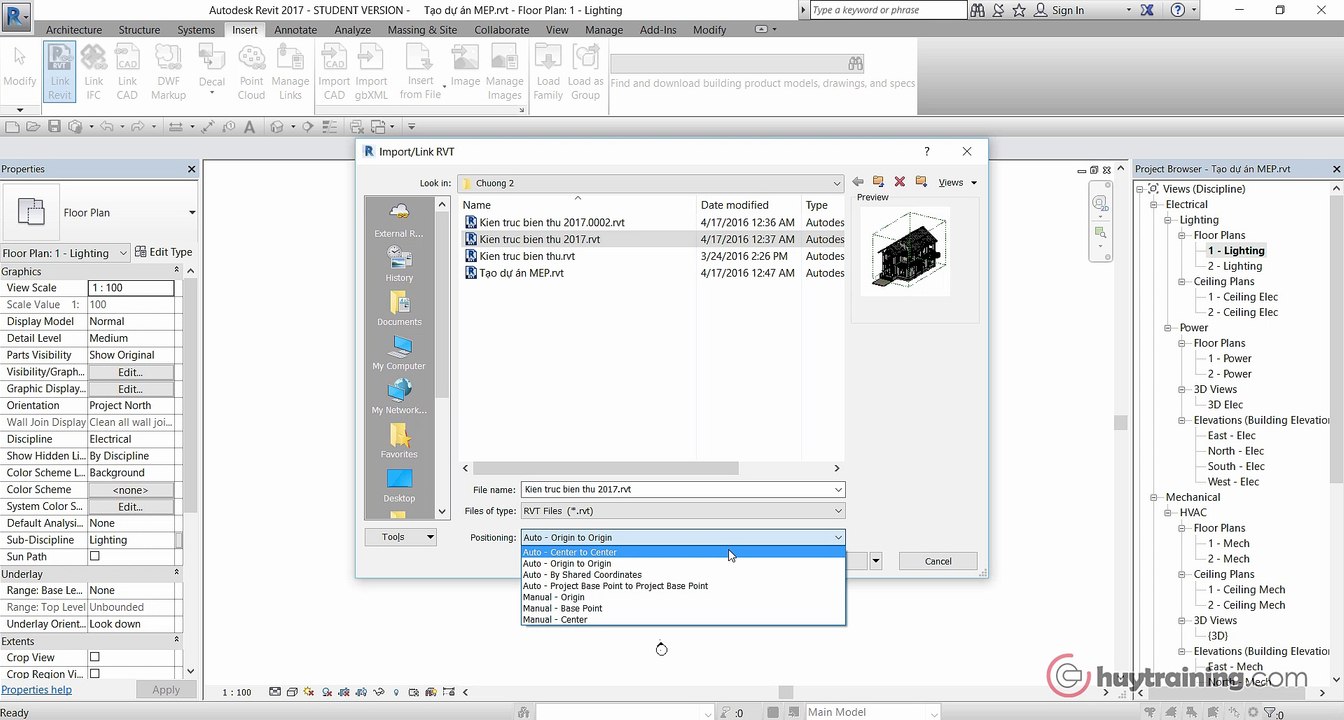
Task: Collapse the Power node in Project Browser
Action: point(1170,328)
